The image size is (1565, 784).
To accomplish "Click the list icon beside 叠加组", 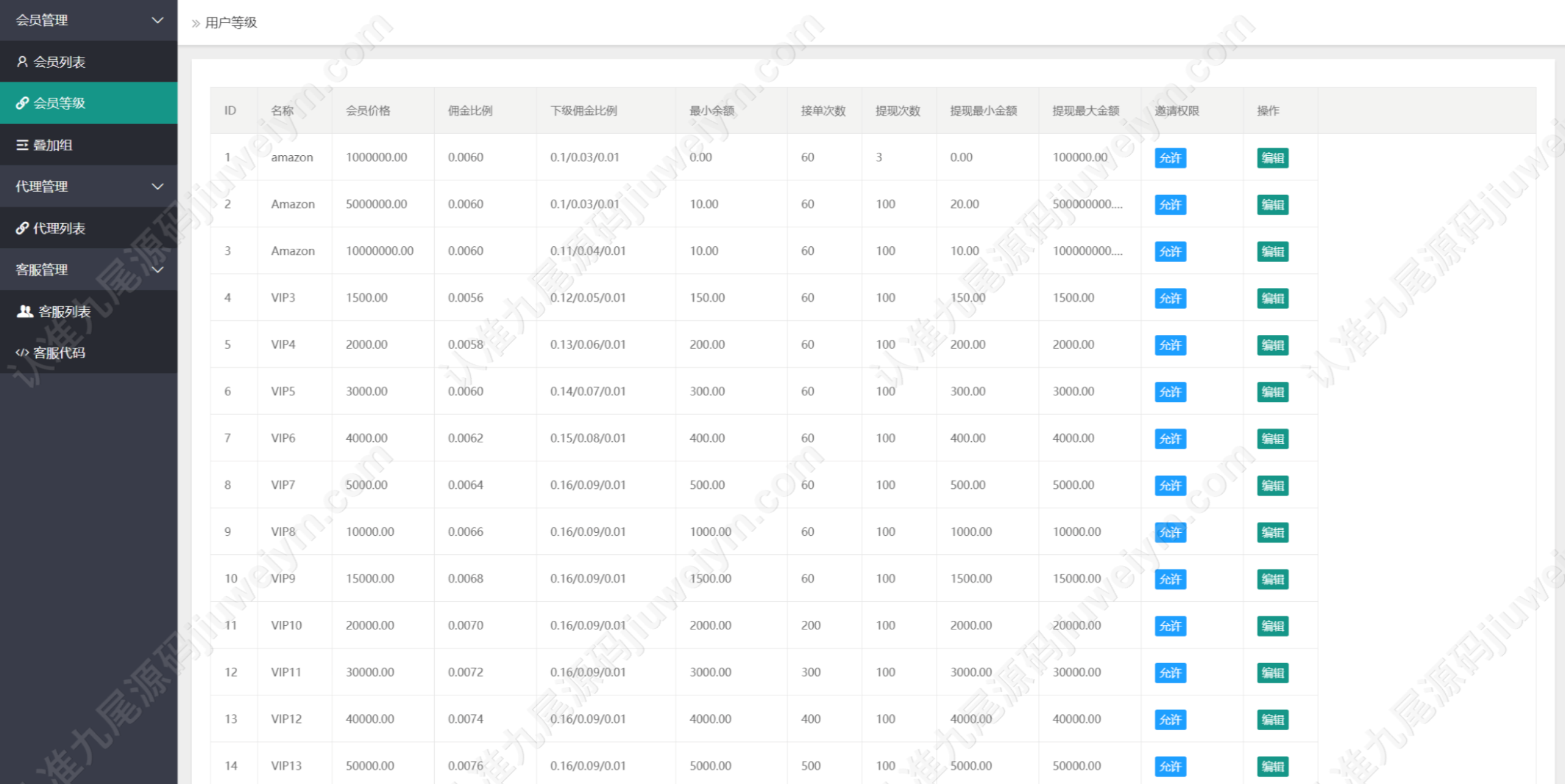I will [22, 145].
